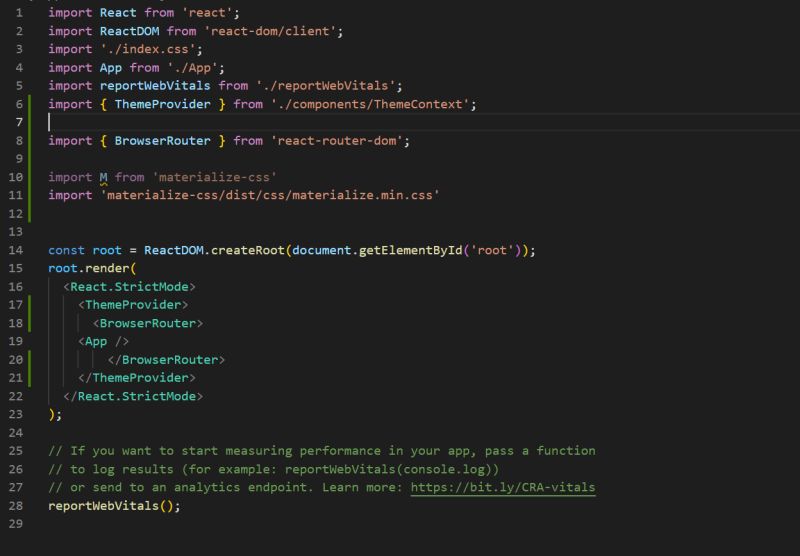
Task: Click the closing </BrowserRouter> tag
Action: click(x=166, y=360)
